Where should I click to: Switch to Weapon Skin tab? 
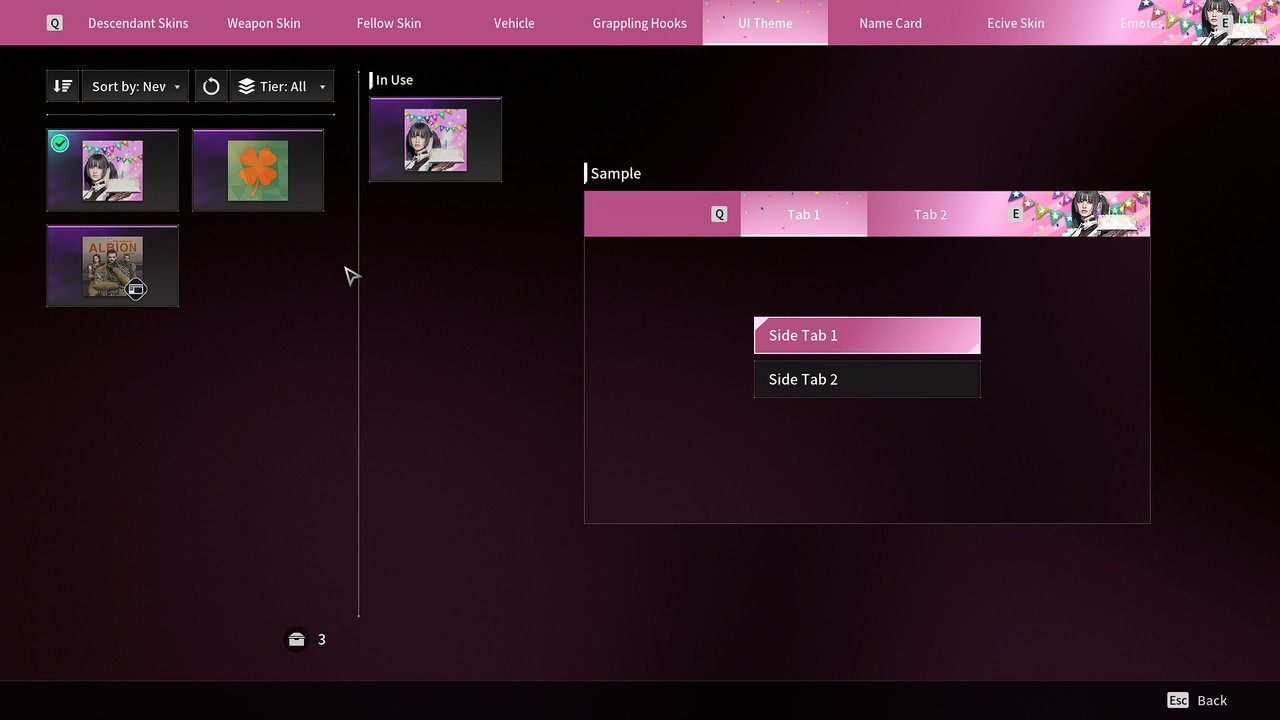point(264,23)
